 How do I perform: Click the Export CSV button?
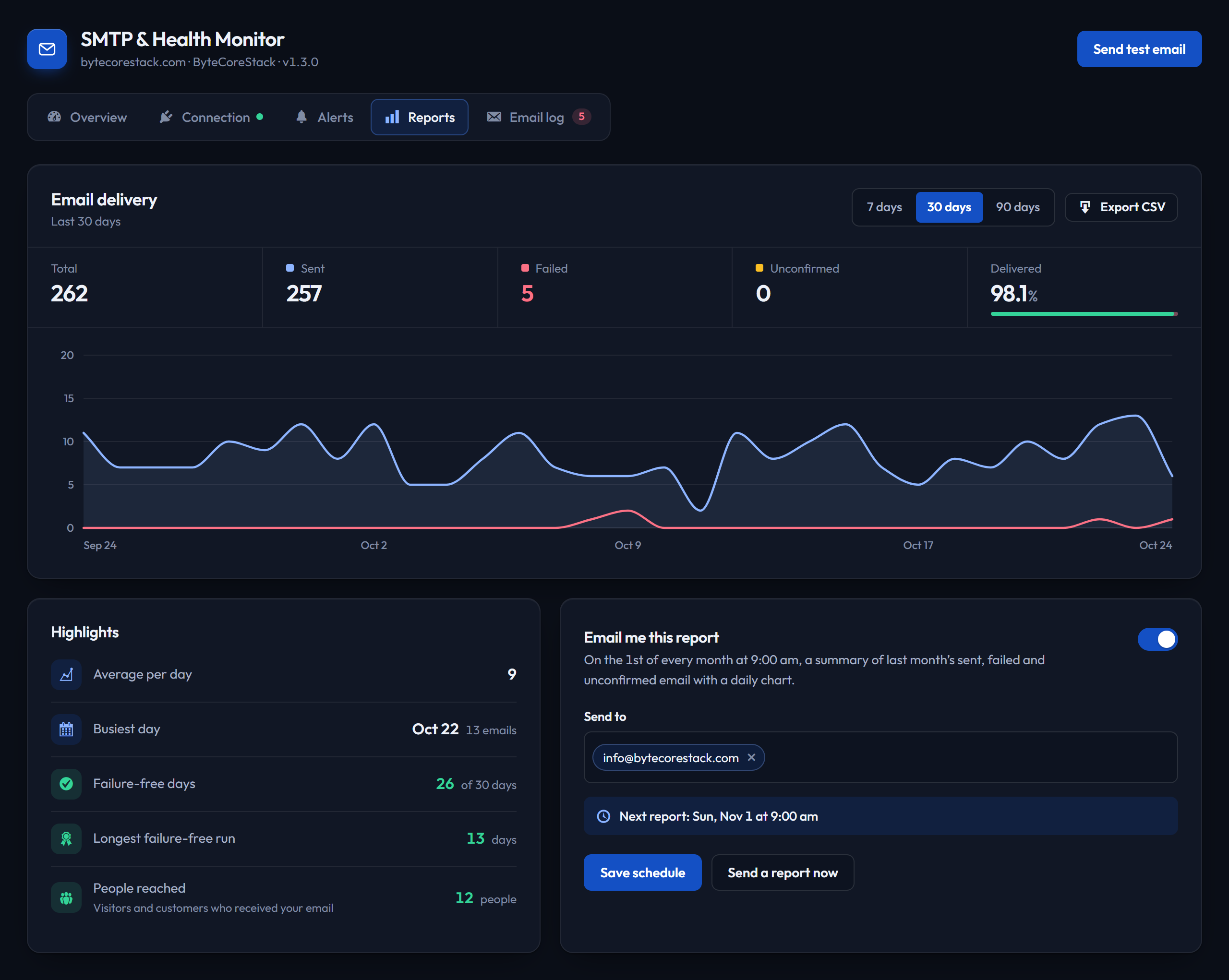(x=1121, y=207)
